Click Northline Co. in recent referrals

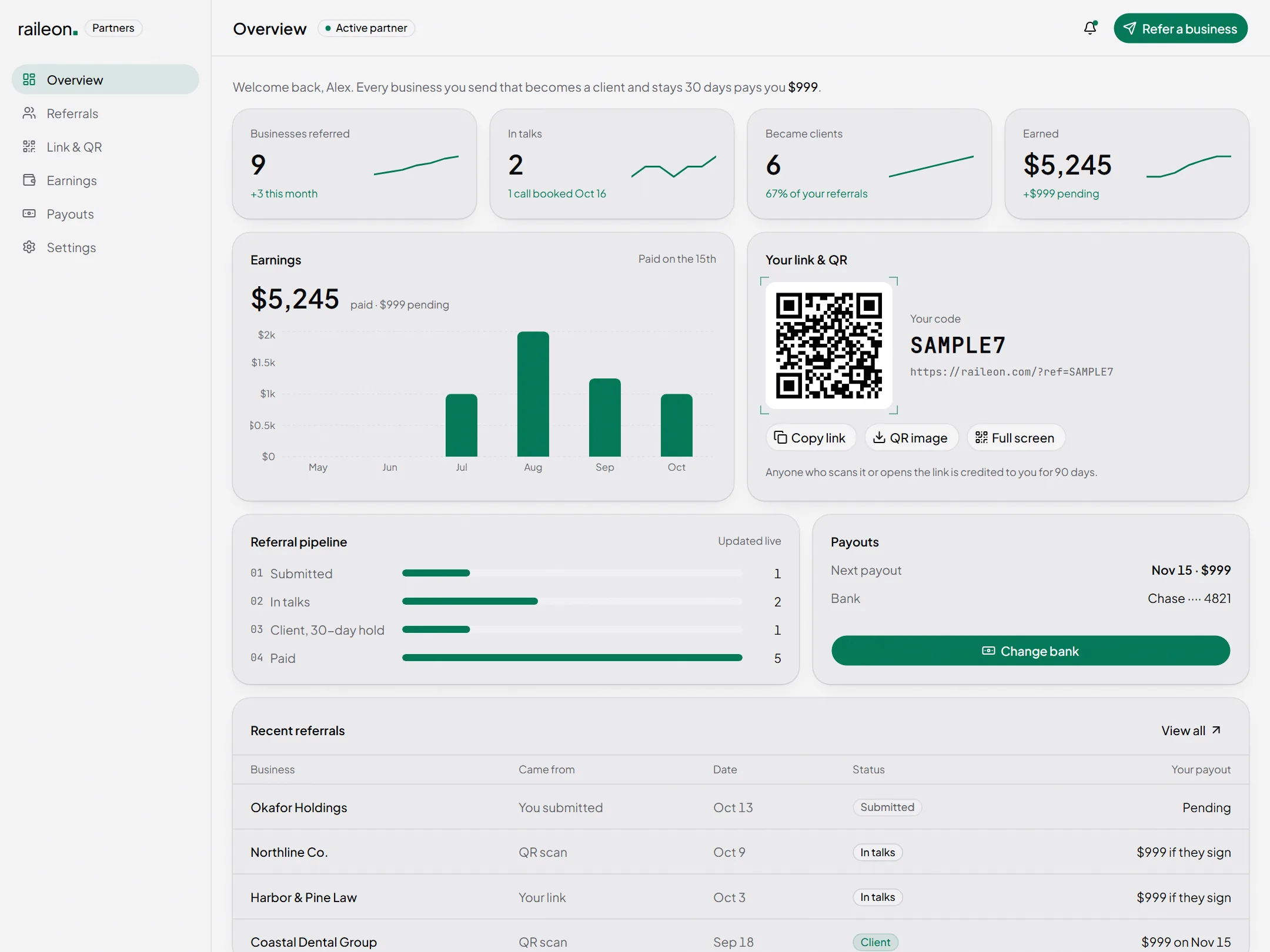289,852
